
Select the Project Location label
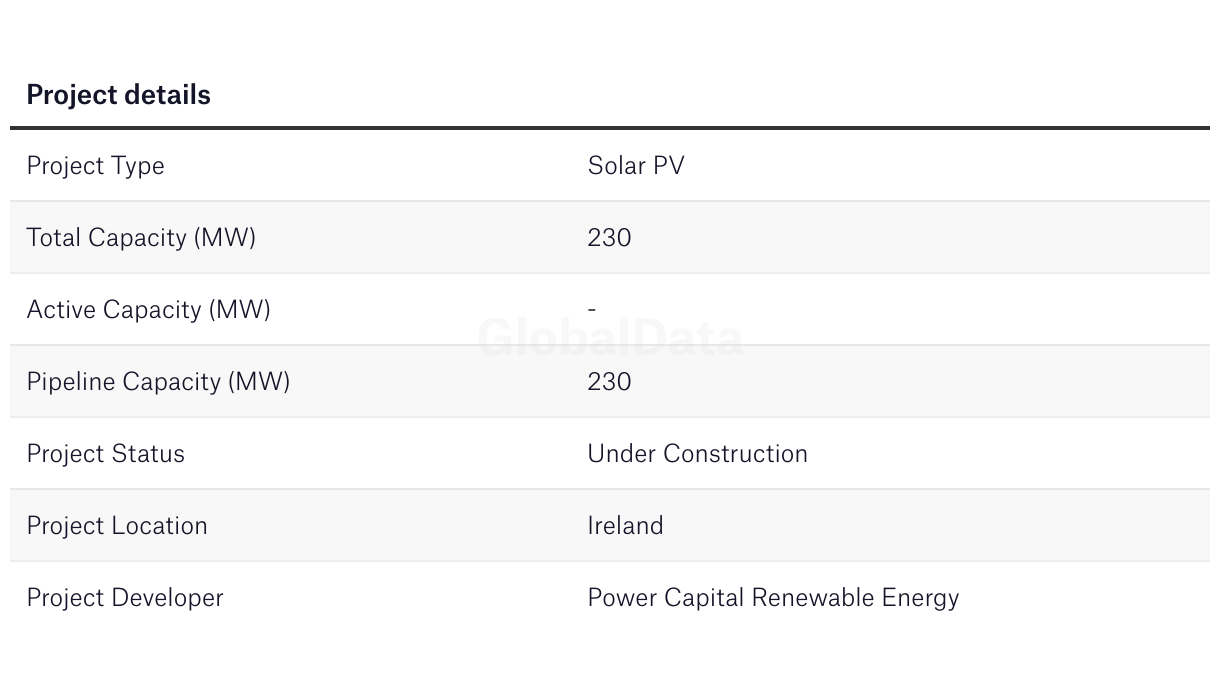coord(117,526)
